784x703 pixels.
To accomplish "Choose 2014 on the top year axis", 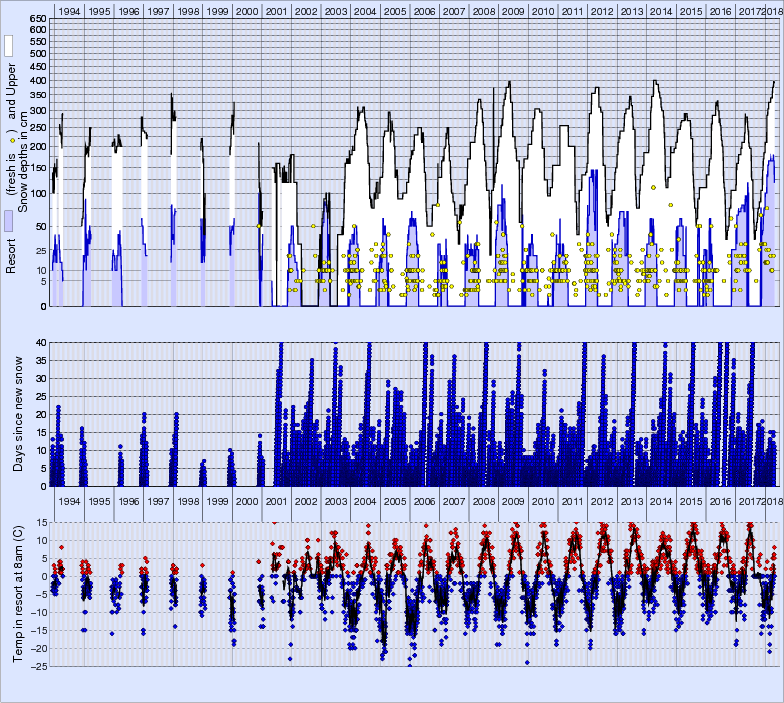I will click(x=661, y=10).
